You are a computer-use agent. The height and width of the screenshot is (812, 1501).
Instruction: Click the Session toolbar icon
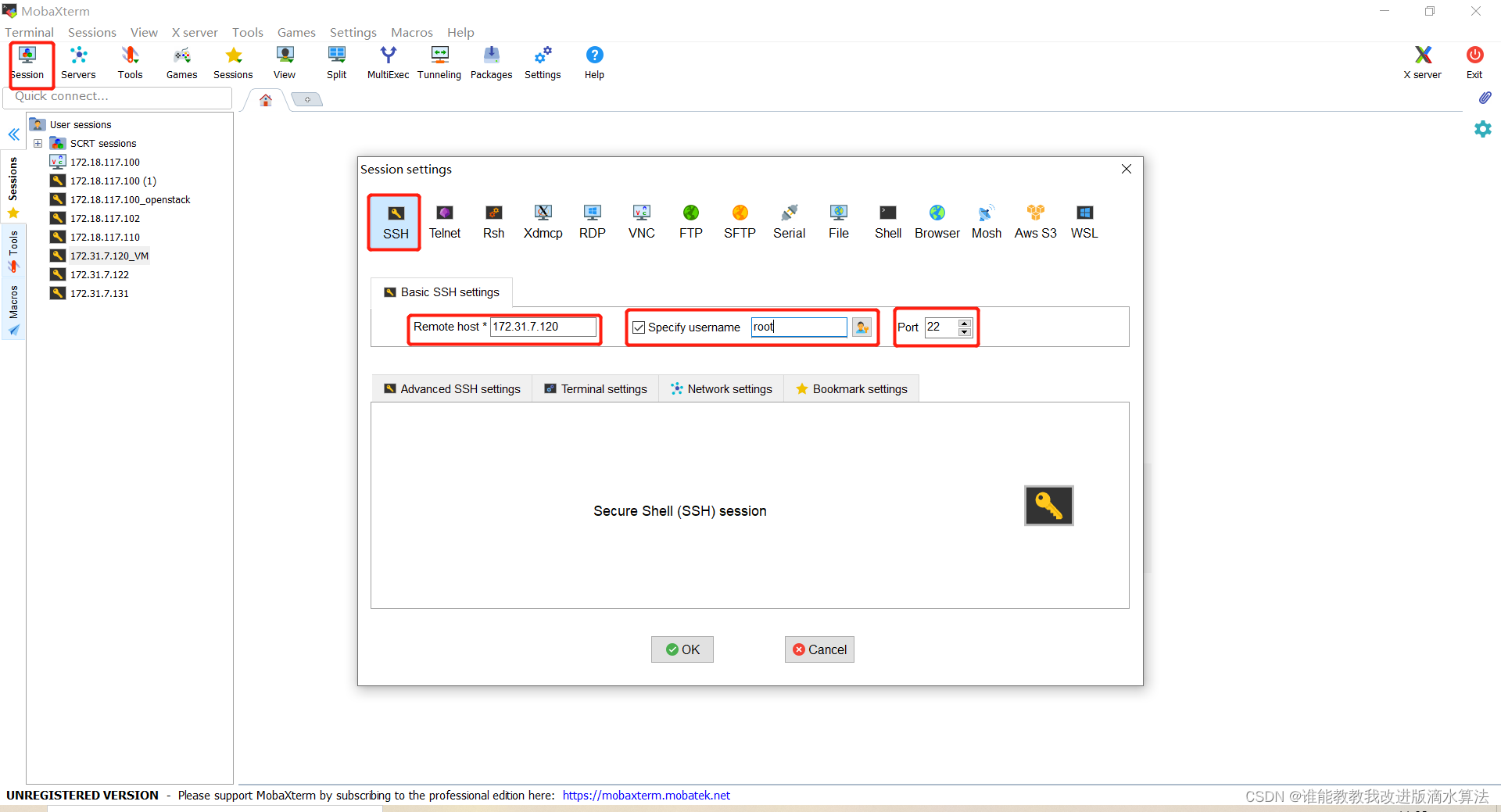[28, 63]
